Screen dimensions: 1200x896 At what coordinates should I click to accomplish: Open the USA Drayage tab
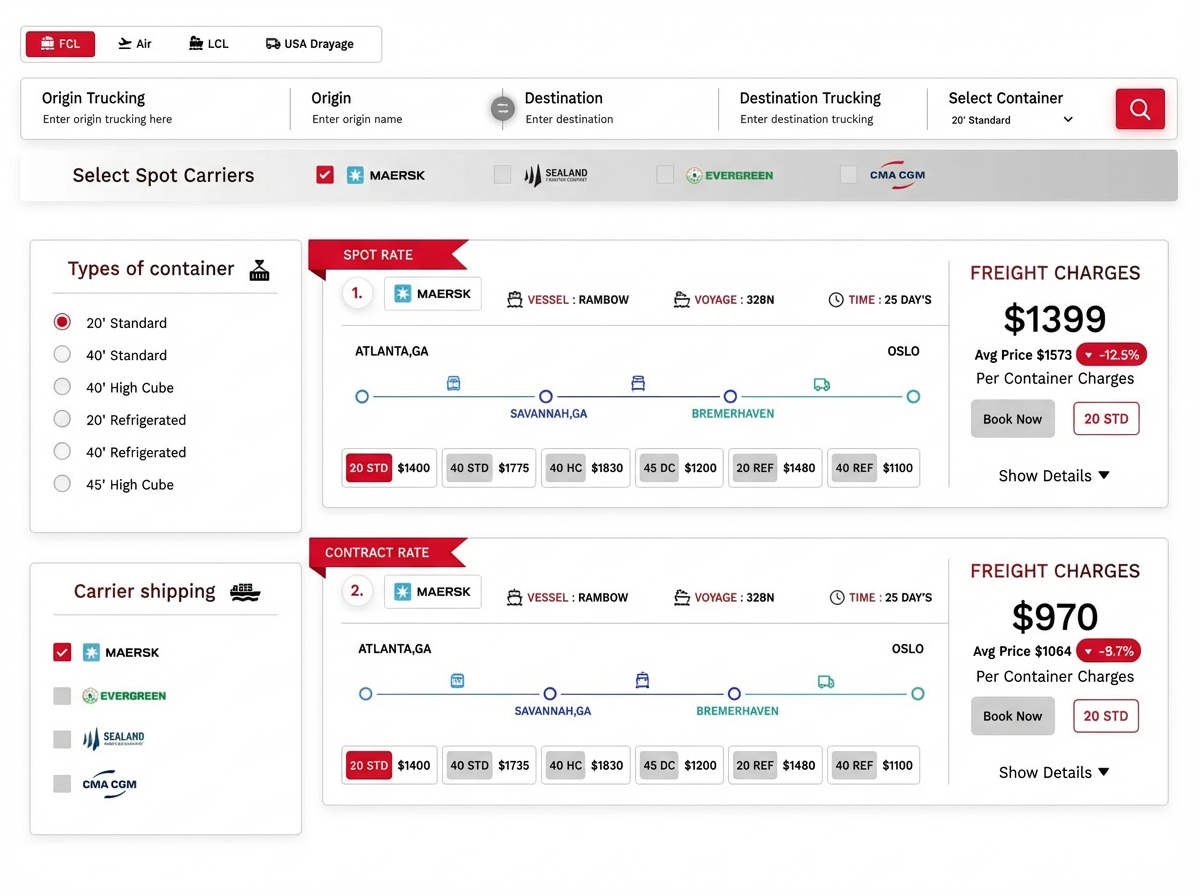(309, 44)
